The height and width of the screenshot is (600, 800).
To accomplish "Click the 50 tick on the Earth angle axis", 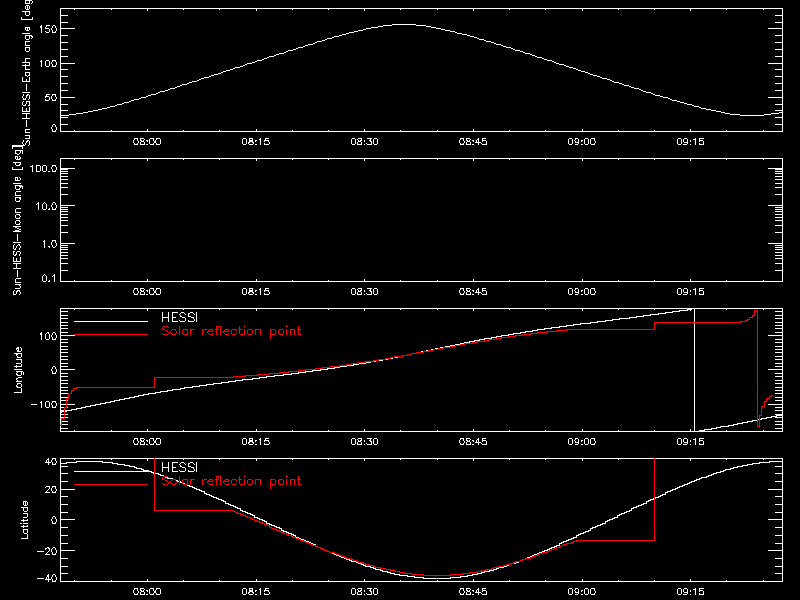I will click(x=51, y=98).
